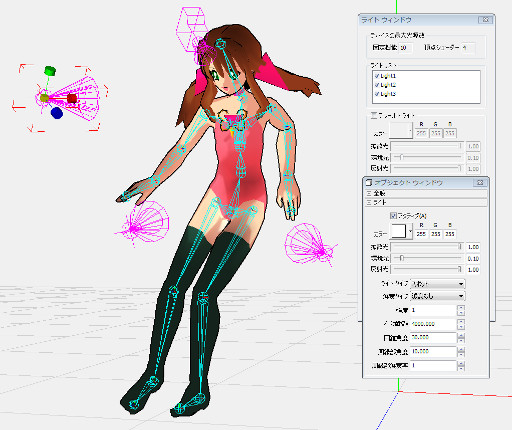Image resolution: width=512 pixels, height=430 pixels.
Task: Click the white color swatch in Object Window
Action: (399, 231)
